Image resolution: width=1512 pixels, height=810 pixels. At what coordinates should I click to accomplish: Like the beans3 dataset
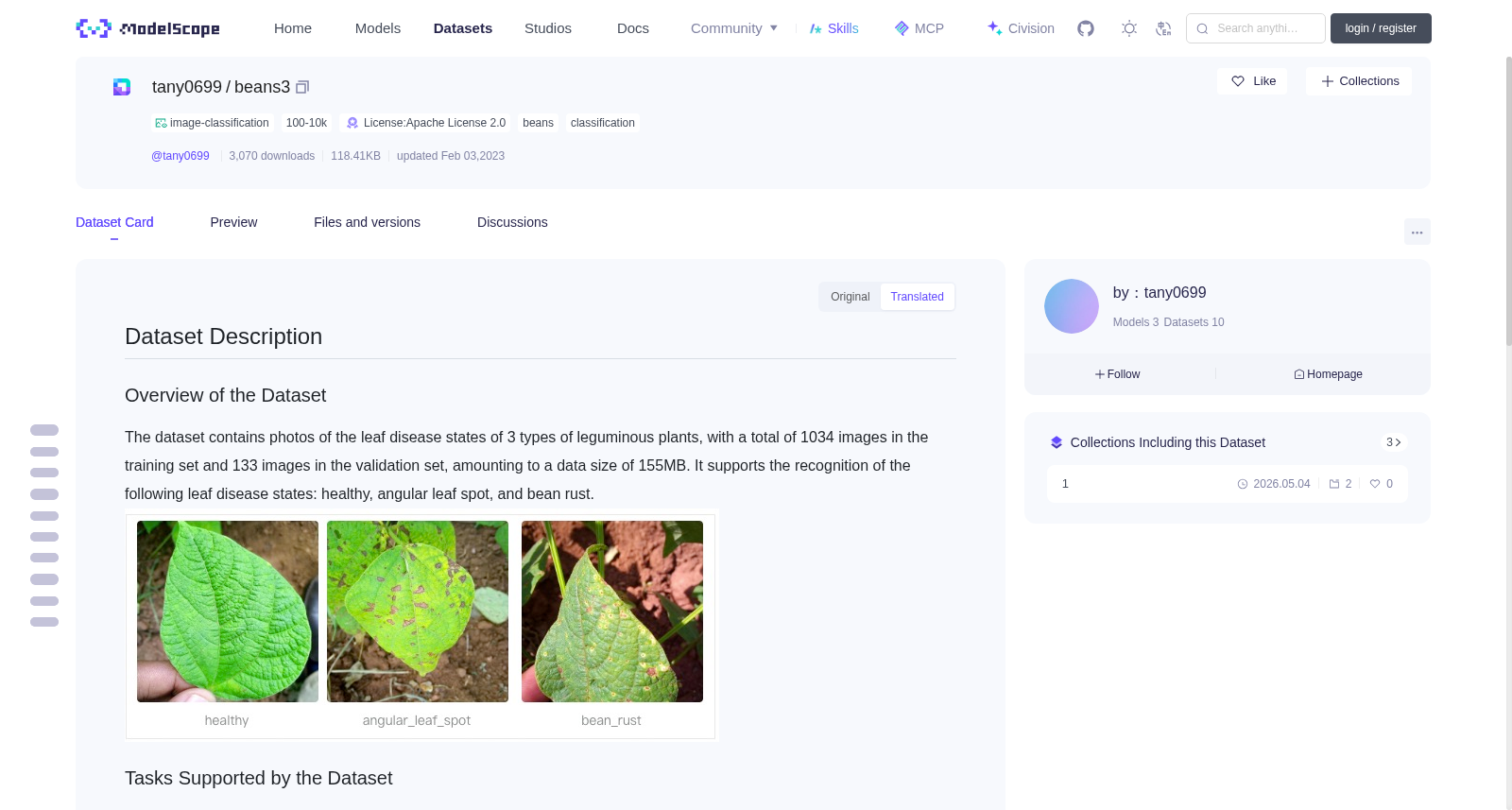point(1252,81)
